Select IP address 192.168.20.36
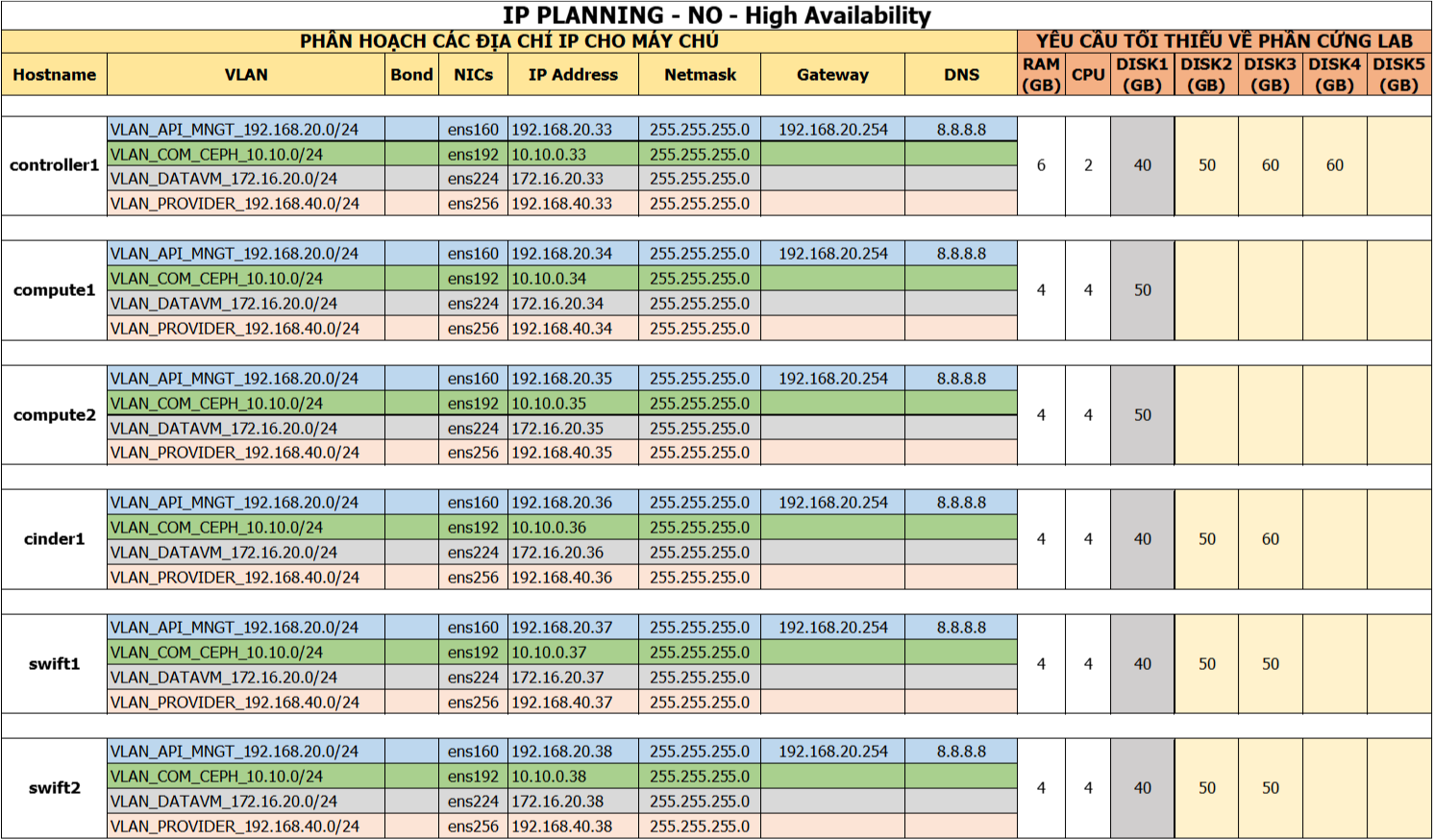The width and height of the screenshot is (1434, 840). tap(574, 503)
